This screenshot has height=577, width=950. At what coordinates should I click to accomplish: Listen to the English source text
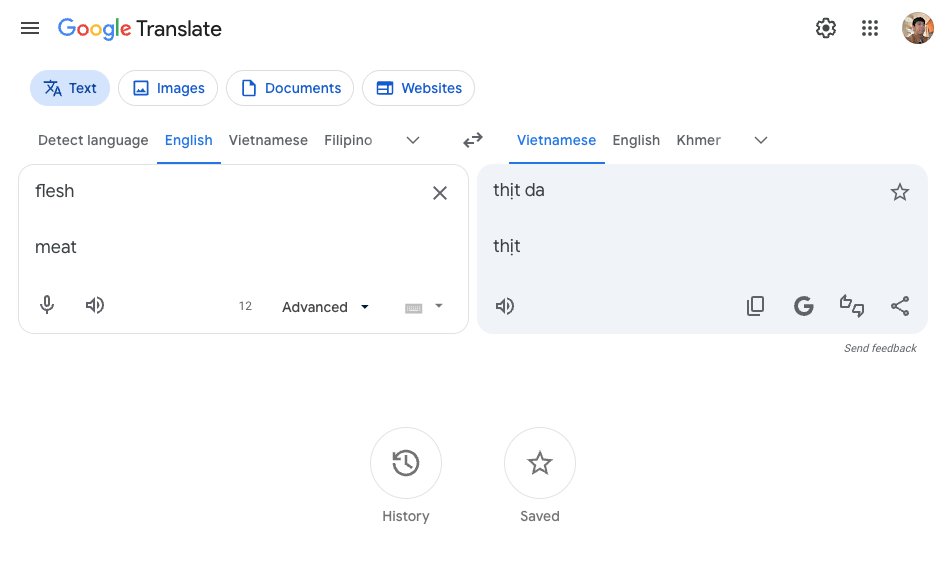point(95,306)
